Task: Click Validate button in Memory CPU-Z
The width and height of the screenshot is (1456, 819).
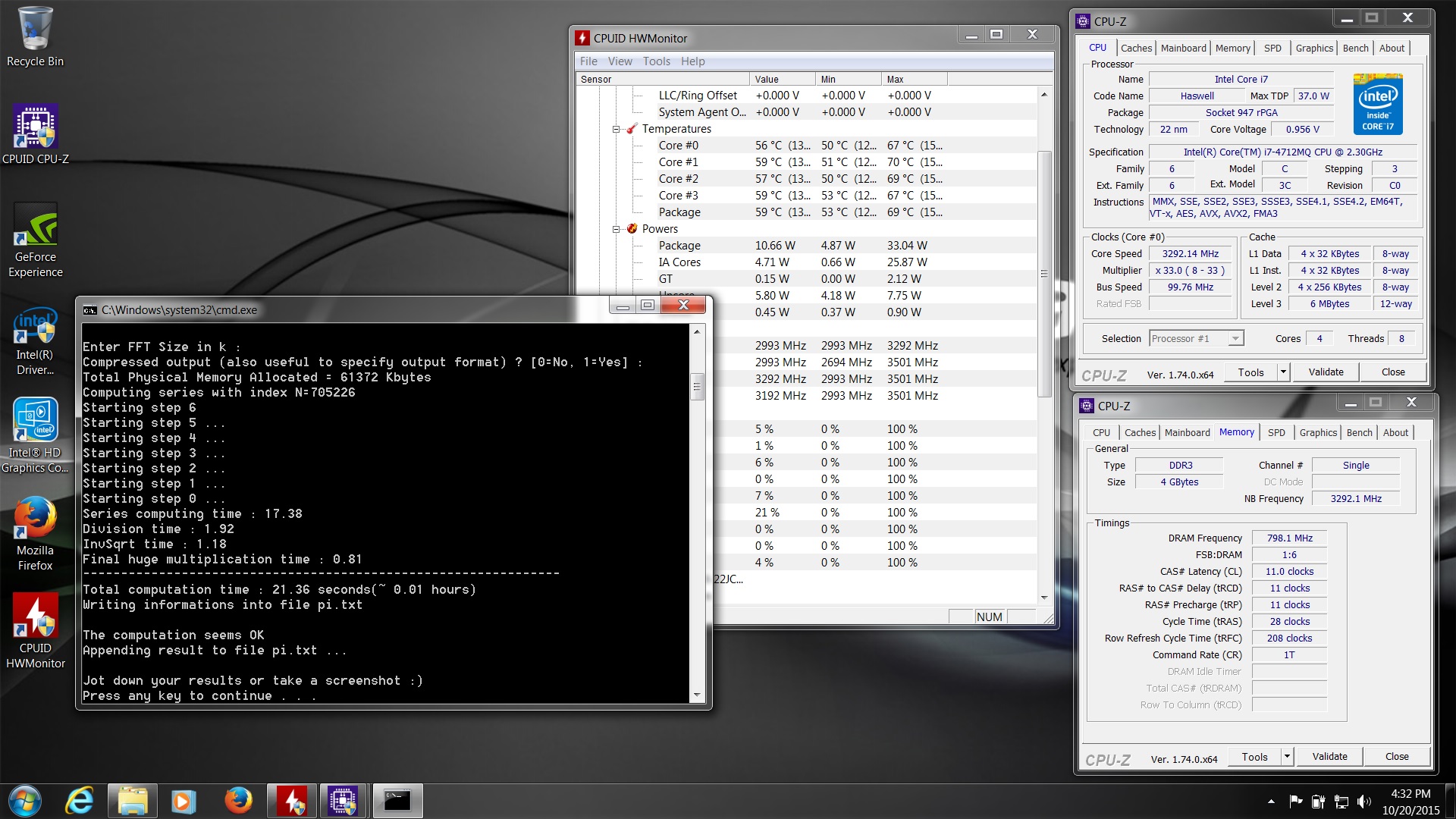Action: (x=1329, y=756)
